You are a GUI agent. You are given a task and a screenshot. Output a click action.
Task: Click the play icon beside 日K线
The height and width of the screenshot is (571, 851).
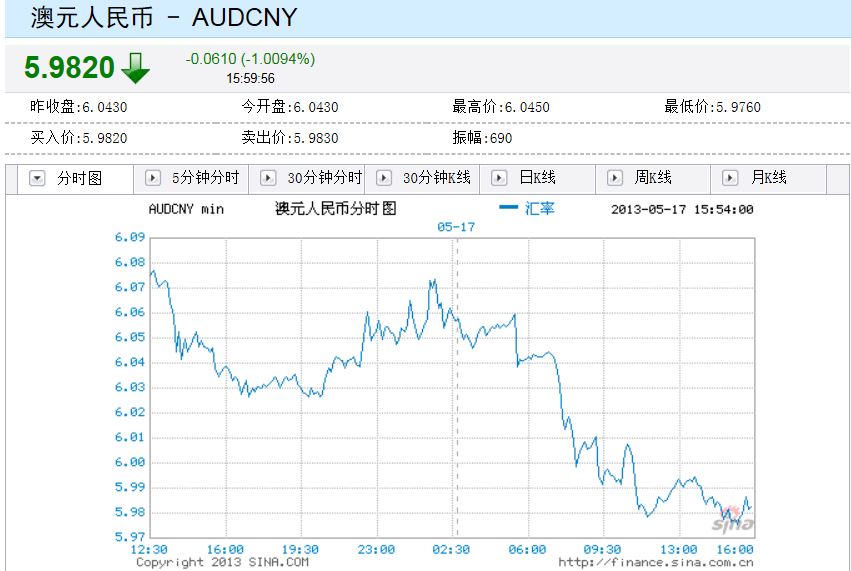click(499, 178)
